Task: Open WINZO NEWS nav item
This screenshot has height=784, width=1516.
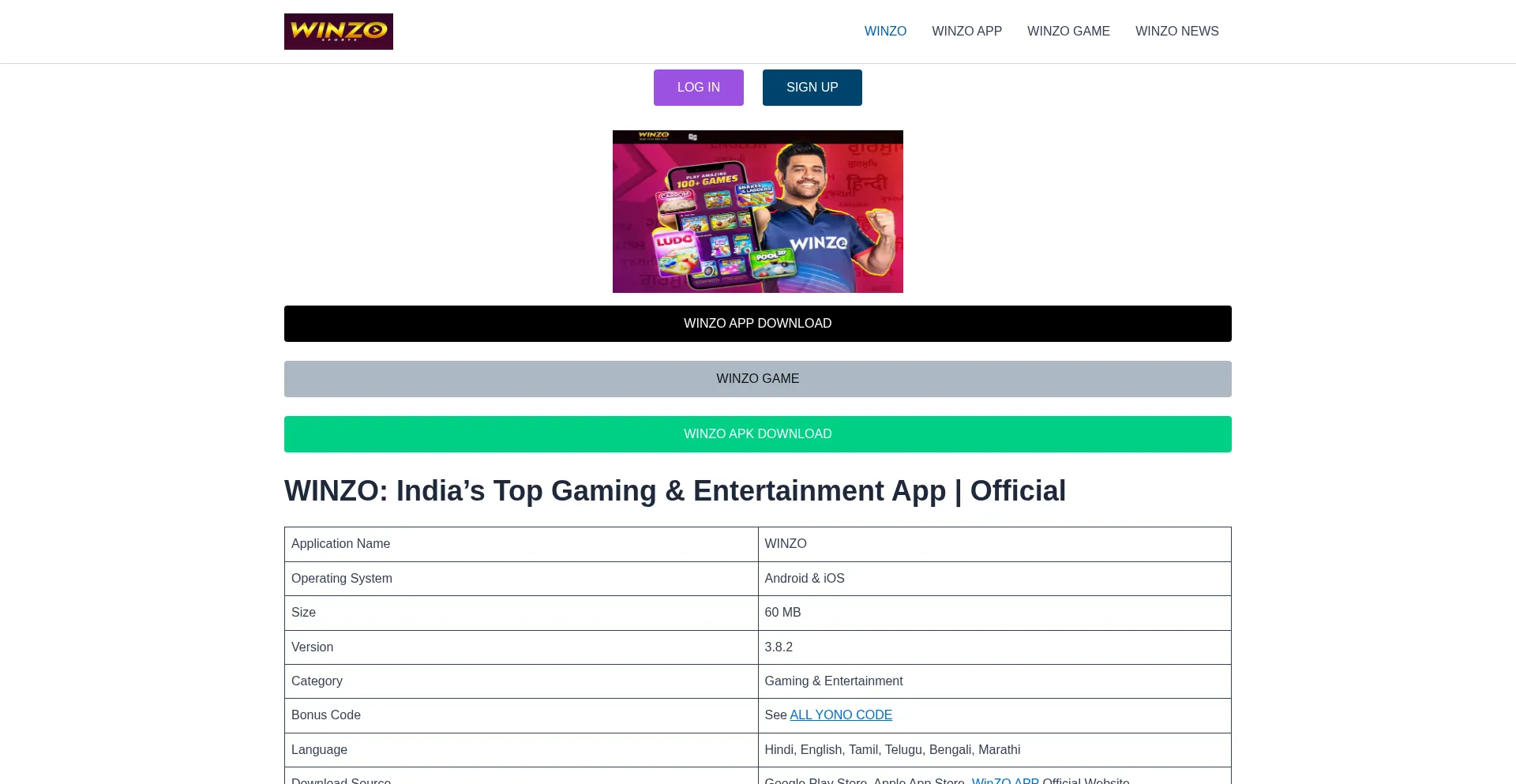Action: (1176, 32)
